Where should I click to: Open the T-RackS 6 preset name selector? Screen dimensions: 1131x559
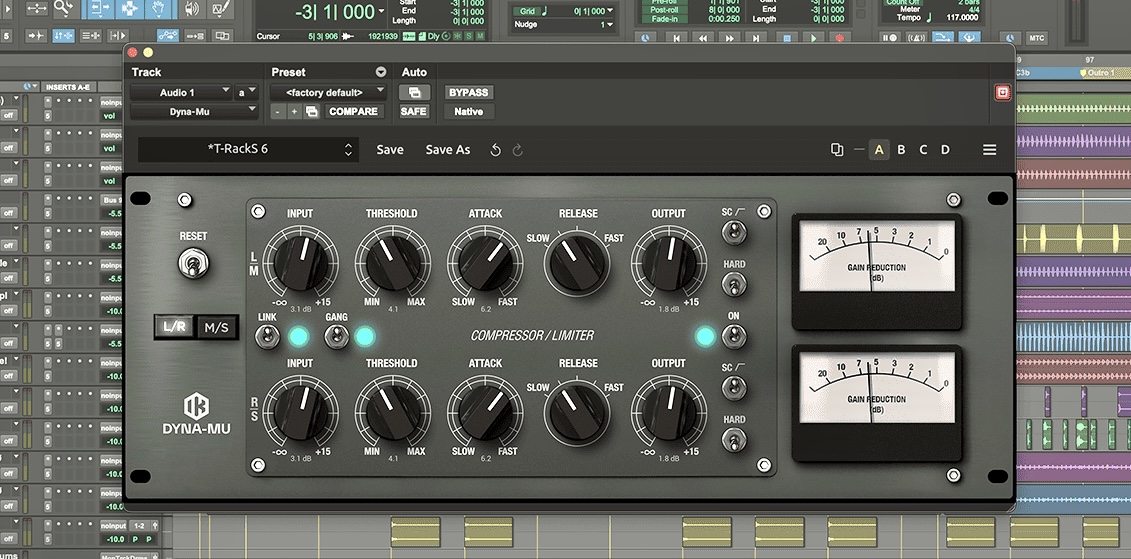248,149
